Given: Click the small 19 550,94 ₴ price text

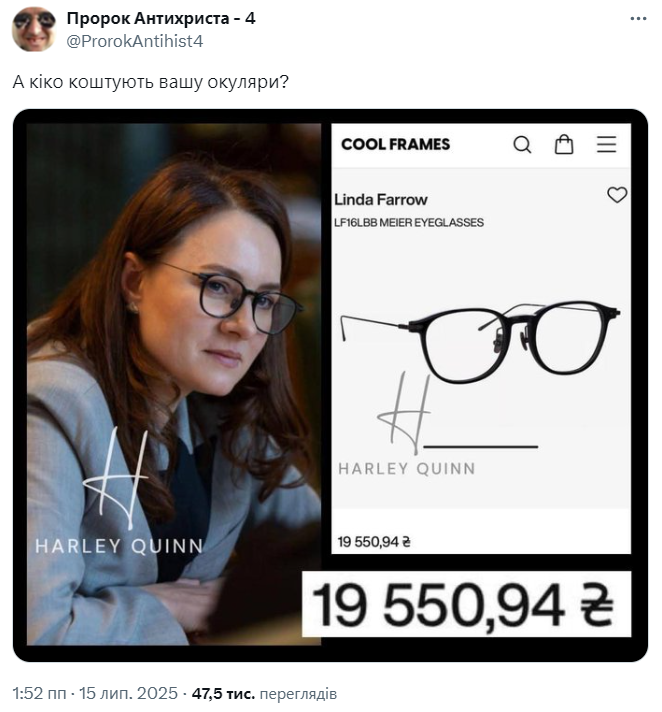Looking at the screenshot, I should (x=374, y=542).
